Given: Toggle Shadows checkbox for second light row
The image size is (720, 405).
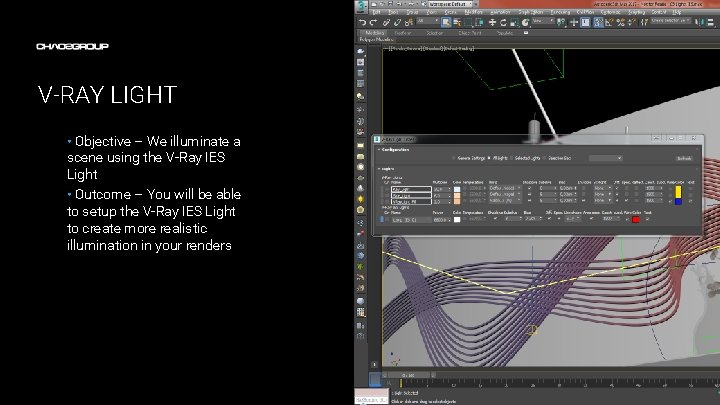Looking at the screenshot, I should [529, 195].
